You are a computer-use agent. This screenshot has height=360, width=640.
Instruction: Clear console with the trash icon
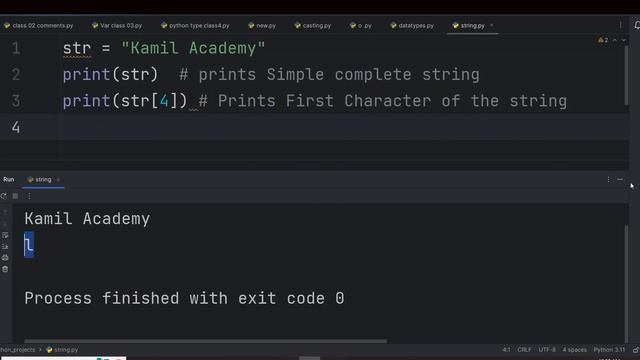5,269
